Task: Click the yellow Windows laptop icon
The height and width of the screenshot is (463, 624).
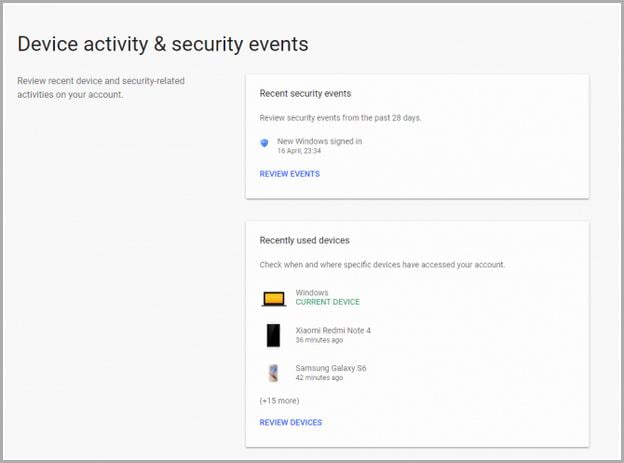Action: pyautogui.click(x=274, y=299)
